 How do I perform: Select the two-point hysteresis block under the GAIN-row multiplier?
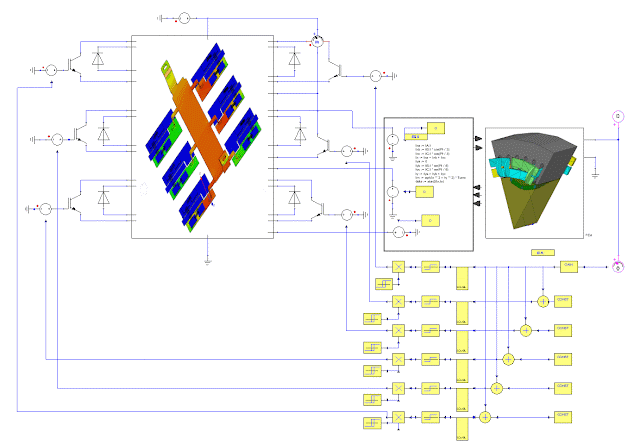pyautogui.click(x=384, y=284)
